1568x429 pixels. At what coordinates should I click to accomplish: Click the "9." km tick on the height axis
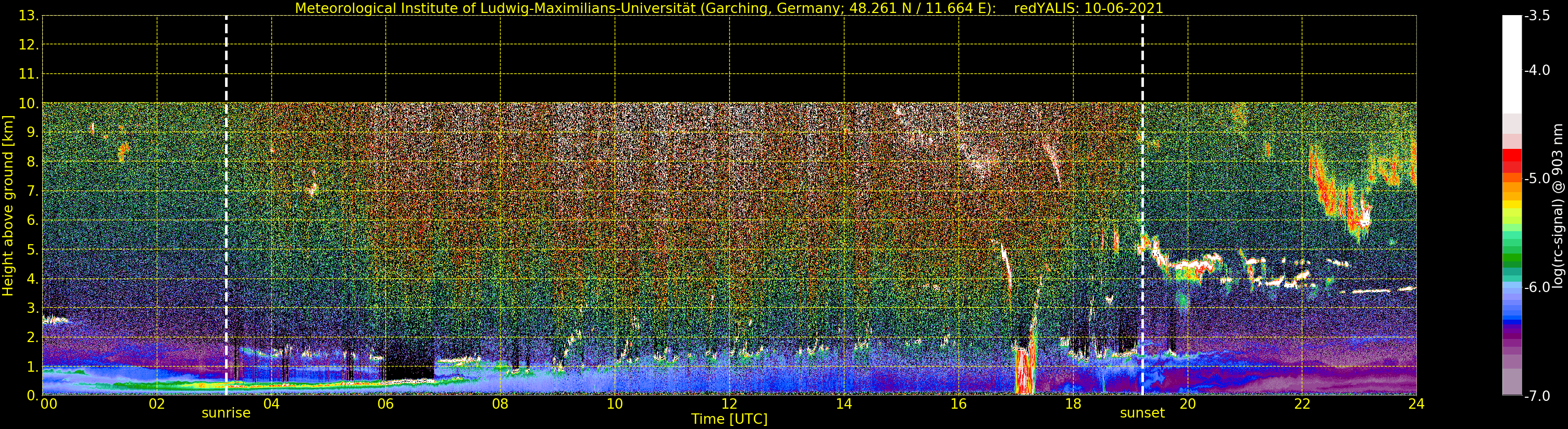pyautogui.click(x=33, y=133)
